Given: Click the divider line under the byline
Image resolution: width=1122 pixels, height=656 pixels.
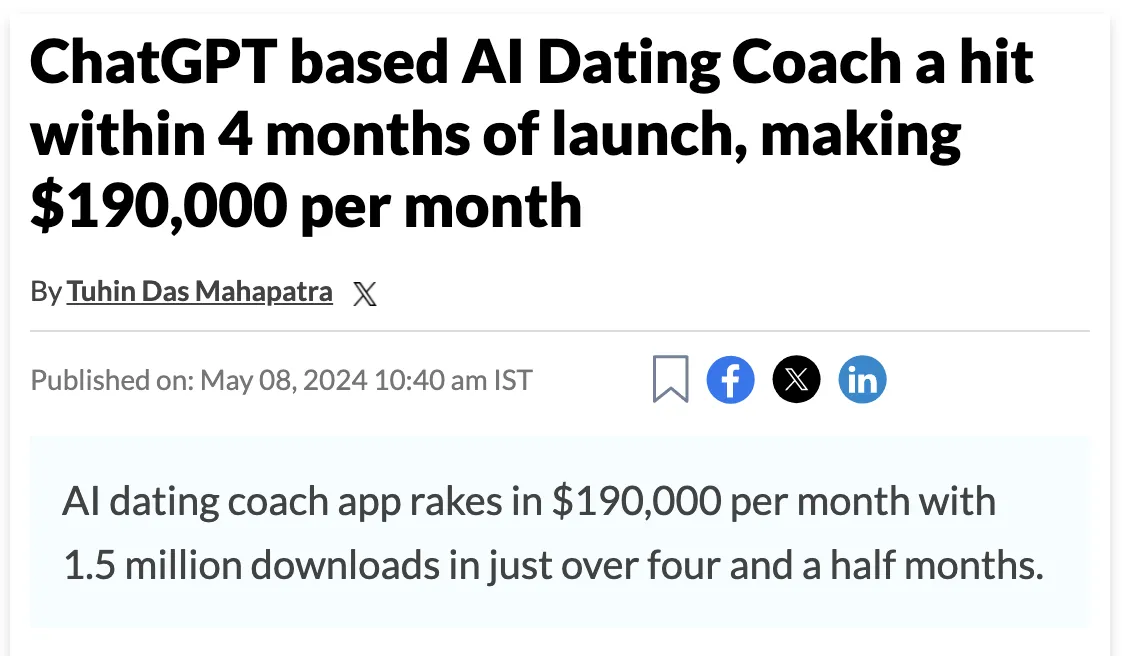Looking at the screenshot, I should click(560, 331).
